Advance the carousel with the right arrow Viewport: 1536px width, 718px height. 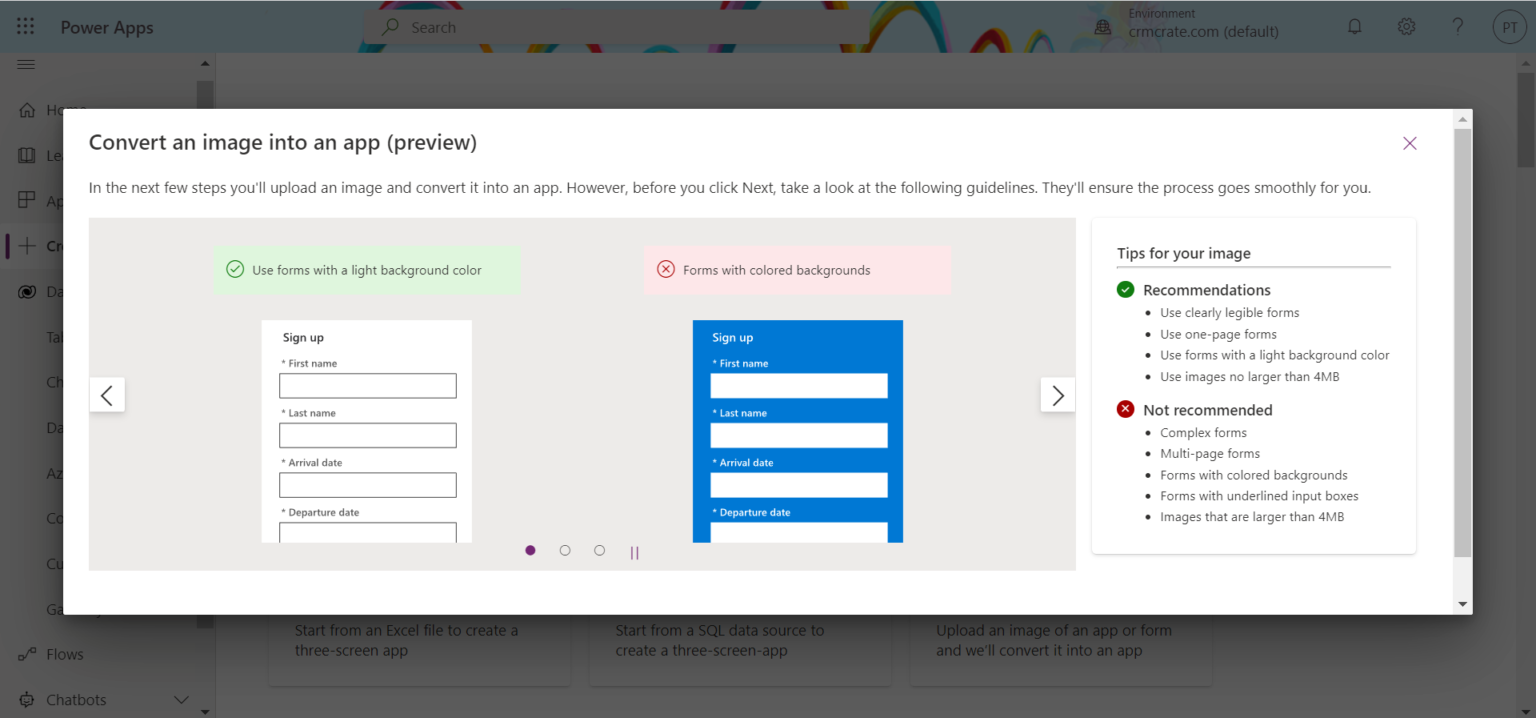point(1057,395)
